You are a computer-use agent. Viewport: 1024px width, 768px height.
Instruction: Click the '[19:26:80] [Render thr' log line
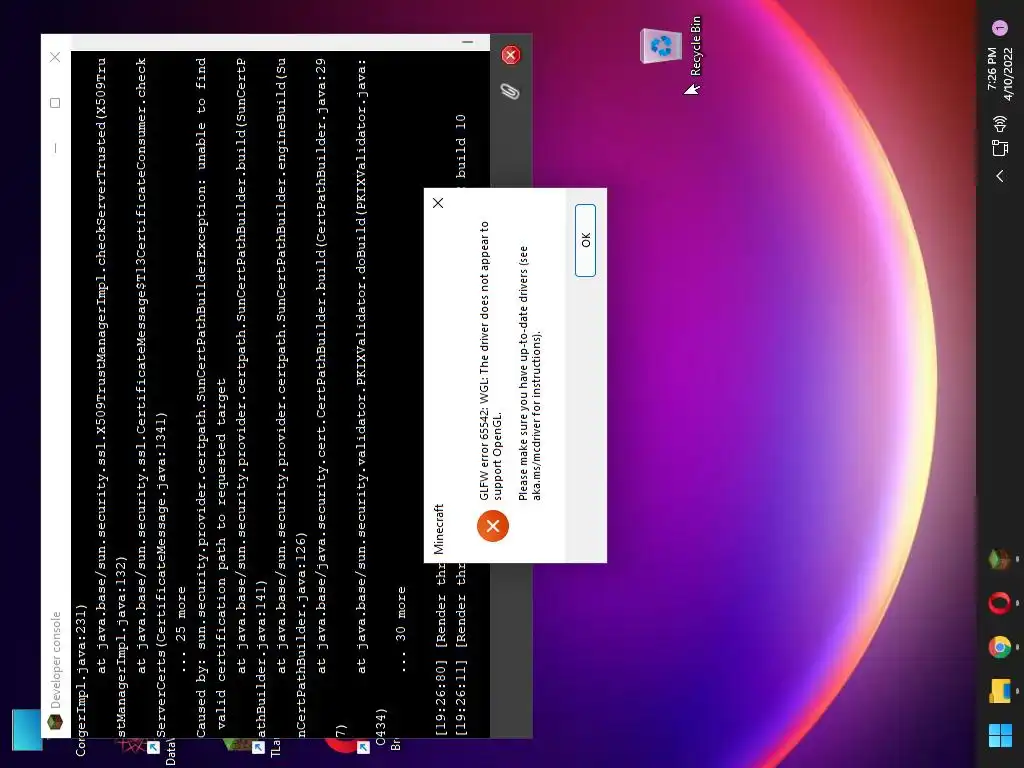tap(441, 650)
